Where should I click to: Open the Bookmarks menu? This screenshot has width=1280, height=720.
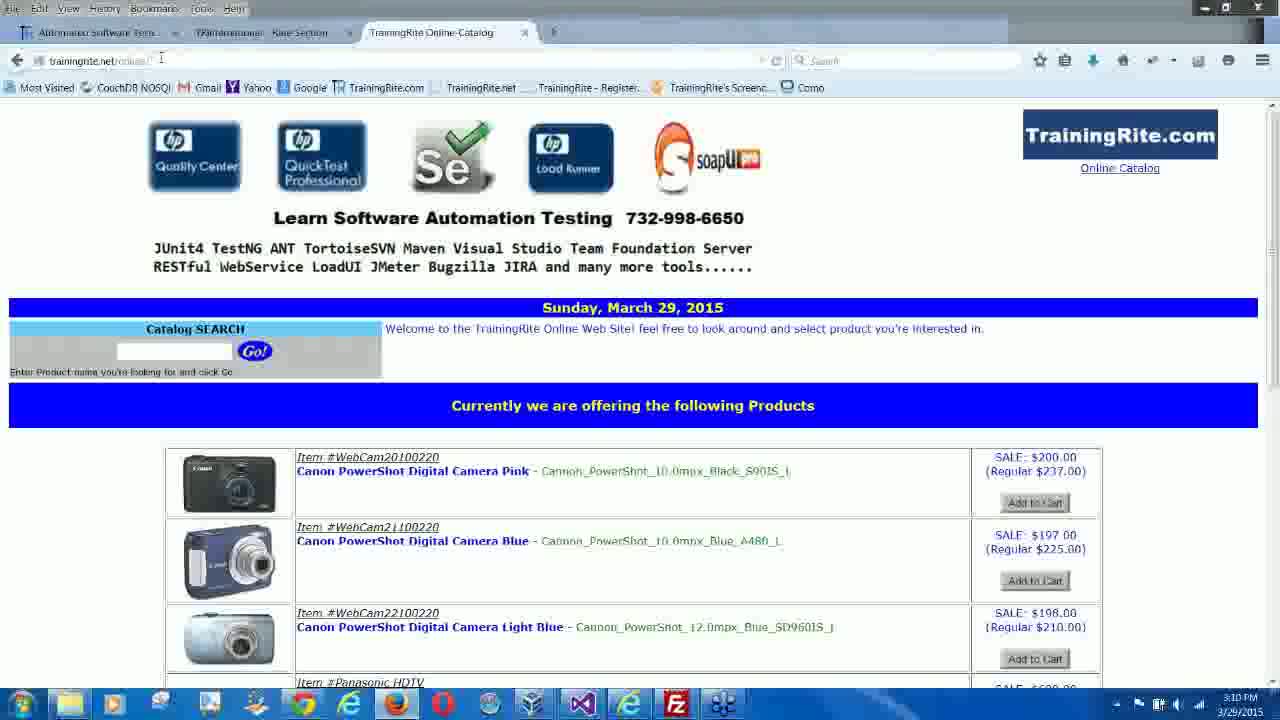pyautogui.click(x=154, y=8)
